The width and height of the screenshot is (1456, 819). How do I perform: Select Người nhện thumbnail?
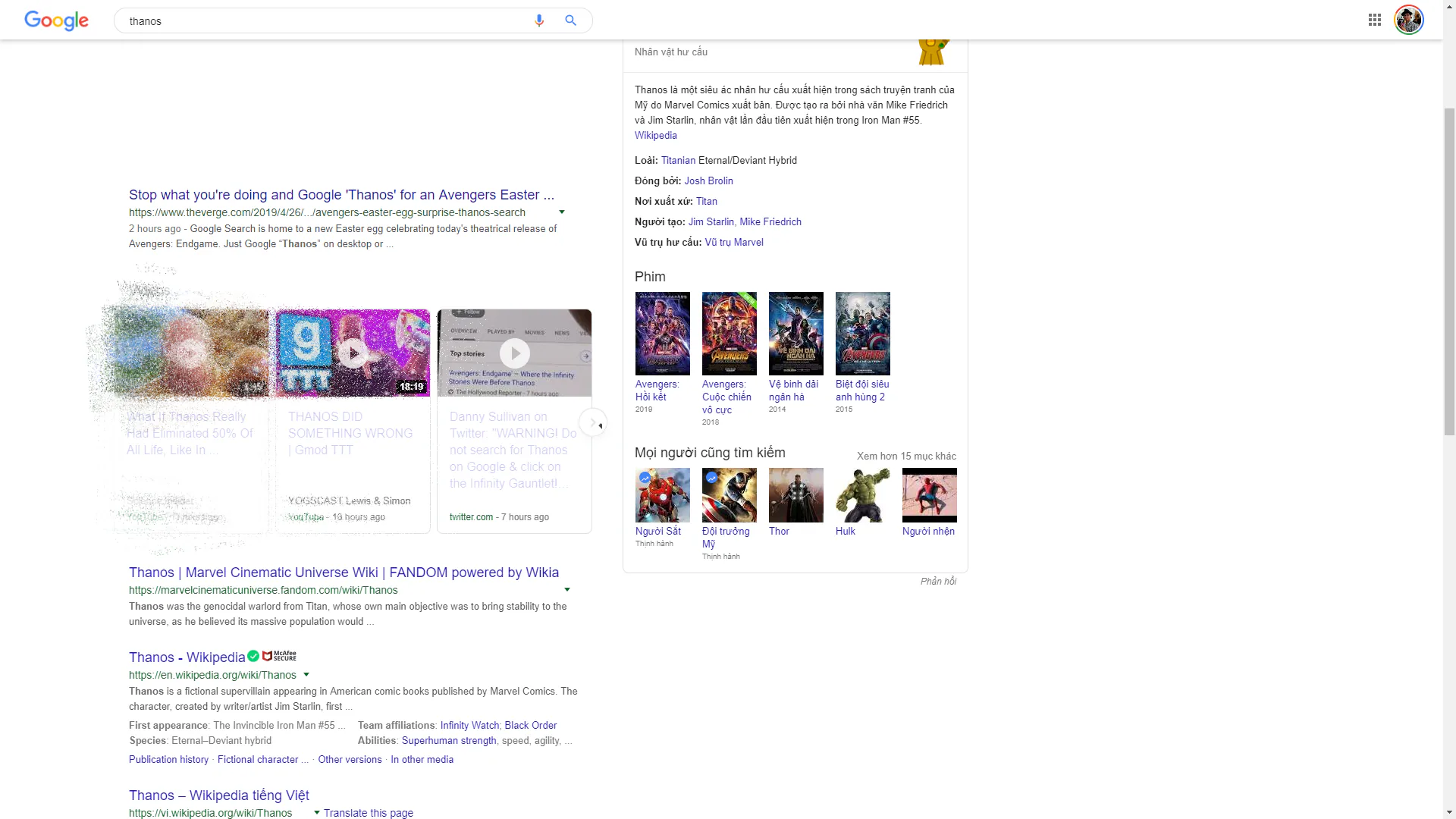pyautogui.click(x=930, y=495)
